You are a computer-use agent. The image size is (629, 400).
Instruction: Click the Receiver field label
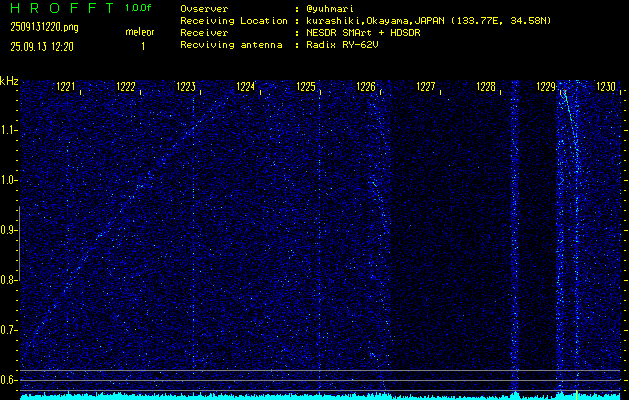tap(204, 33)
